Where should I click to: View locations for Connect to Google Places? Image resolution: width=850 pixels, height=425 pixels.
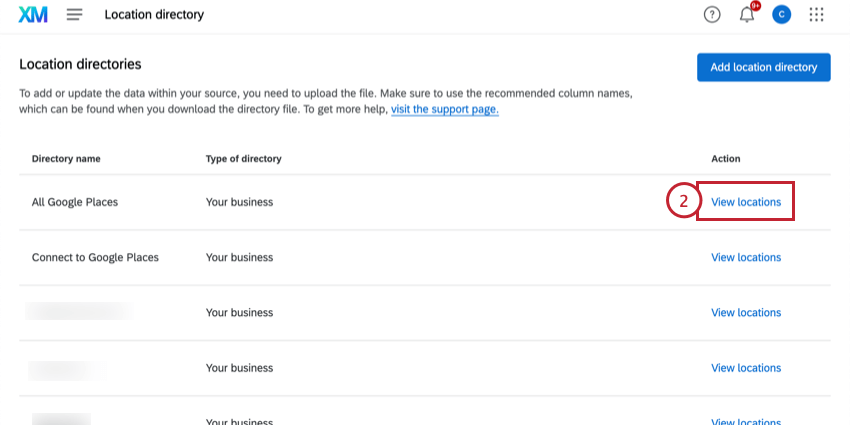click(x=746, y=257)
